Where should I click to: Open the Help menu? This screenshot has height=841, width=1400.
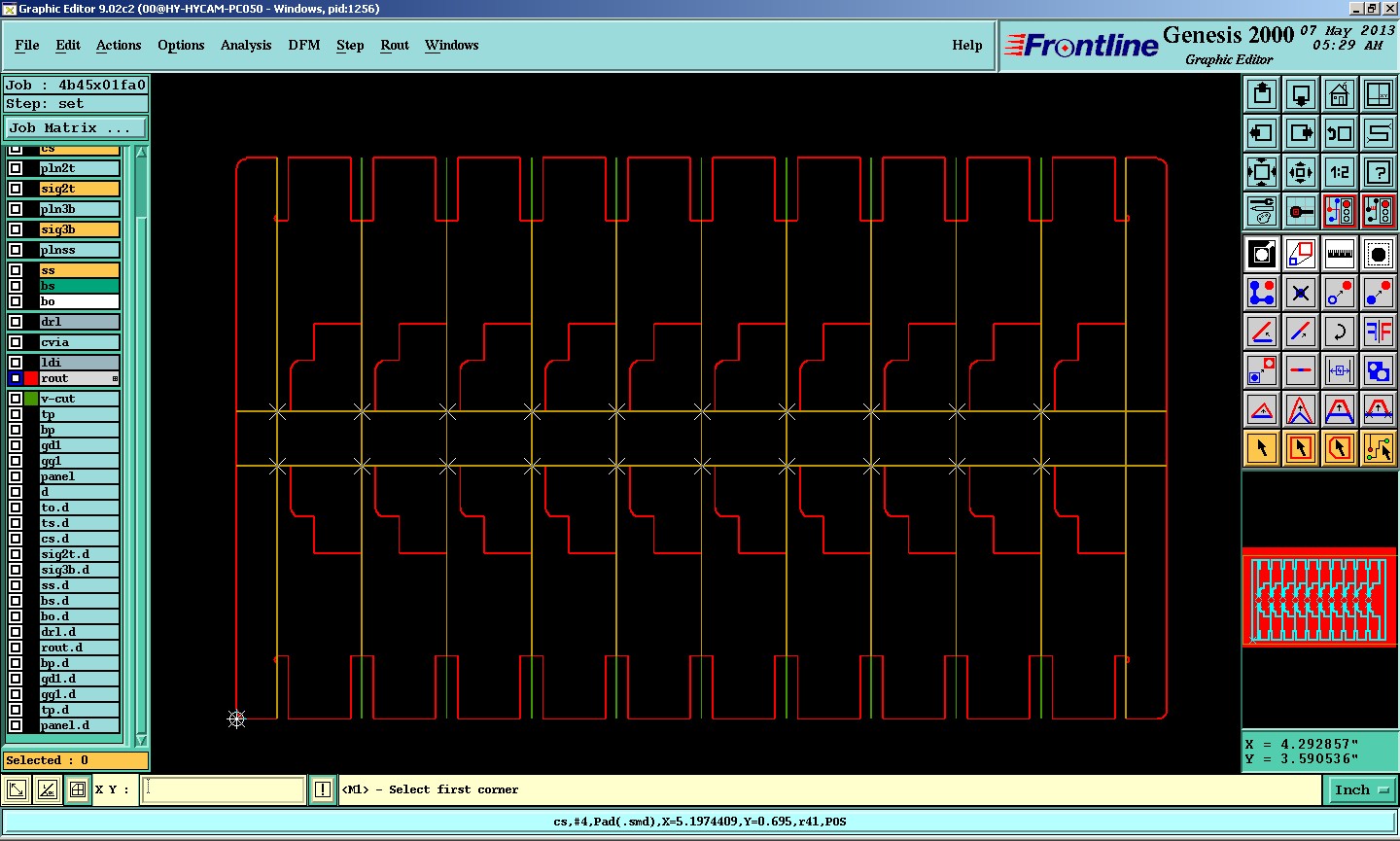coord(967,45)
